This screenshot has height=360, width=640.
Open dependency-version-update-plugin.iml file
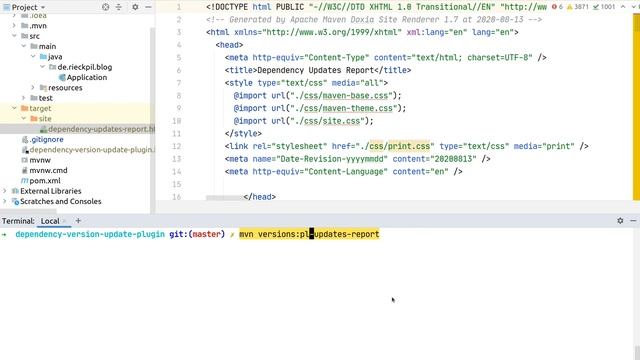pyautogui.click(x=92, y=149)
